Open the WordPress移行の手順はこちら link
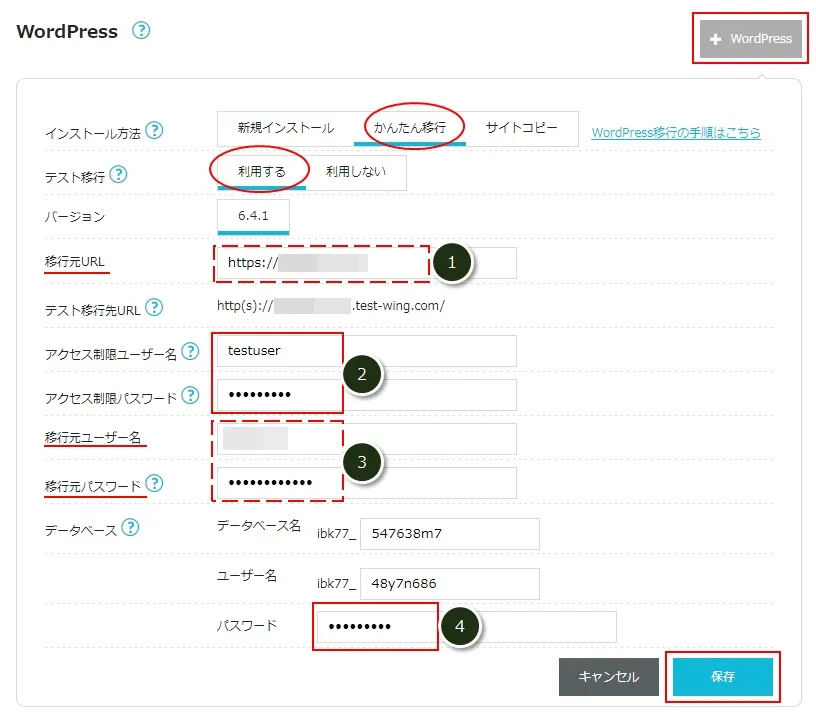The width and height of the screenshot is (816, 724). 676,133
